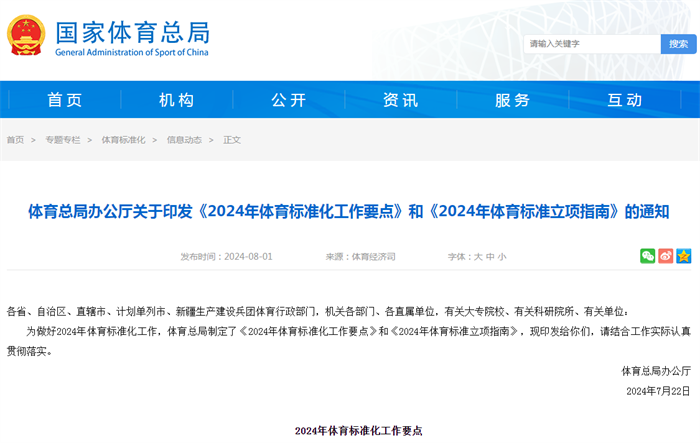Focus the keyword search input field
Viewport: 700px width, 443px height.
point(591,44)
